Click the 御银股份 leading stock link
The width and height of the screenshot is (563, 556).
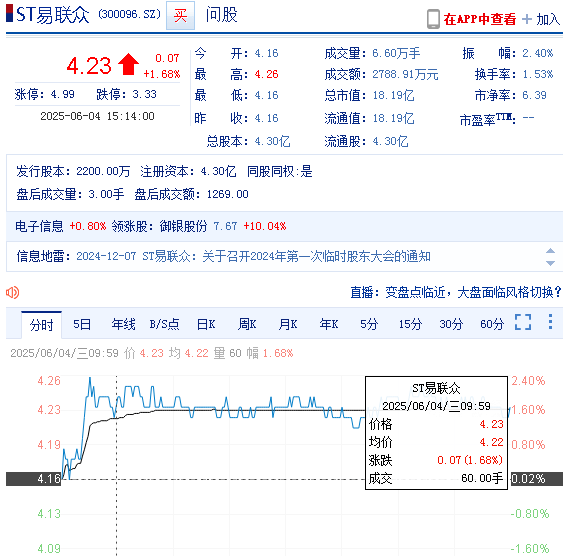click(x=183, y=226)
